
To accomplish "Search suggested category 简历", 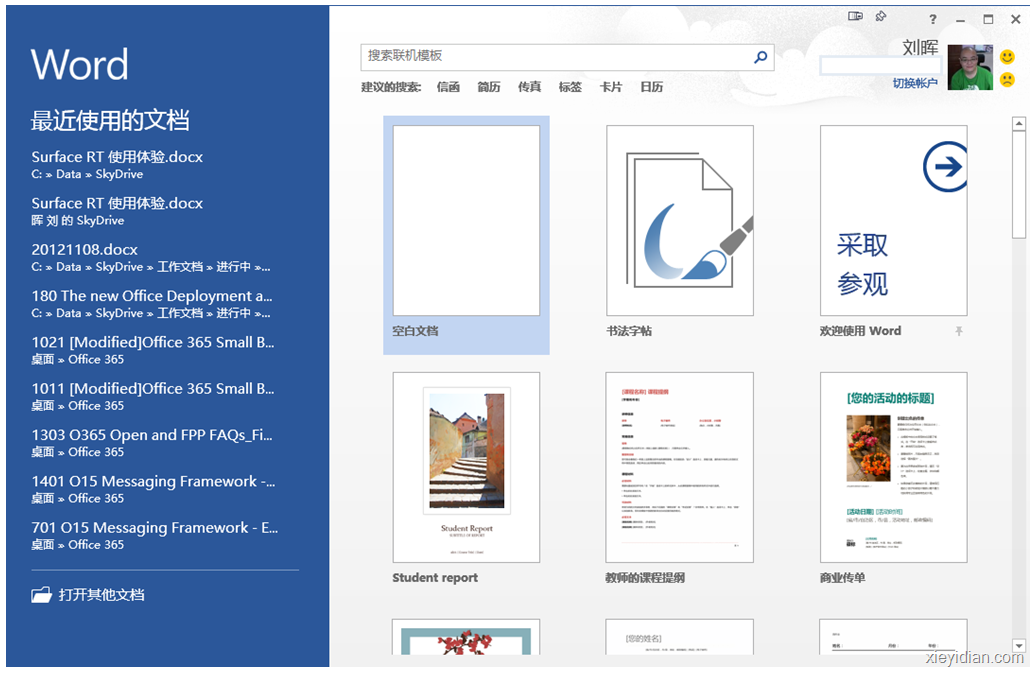I will (489, 87).
